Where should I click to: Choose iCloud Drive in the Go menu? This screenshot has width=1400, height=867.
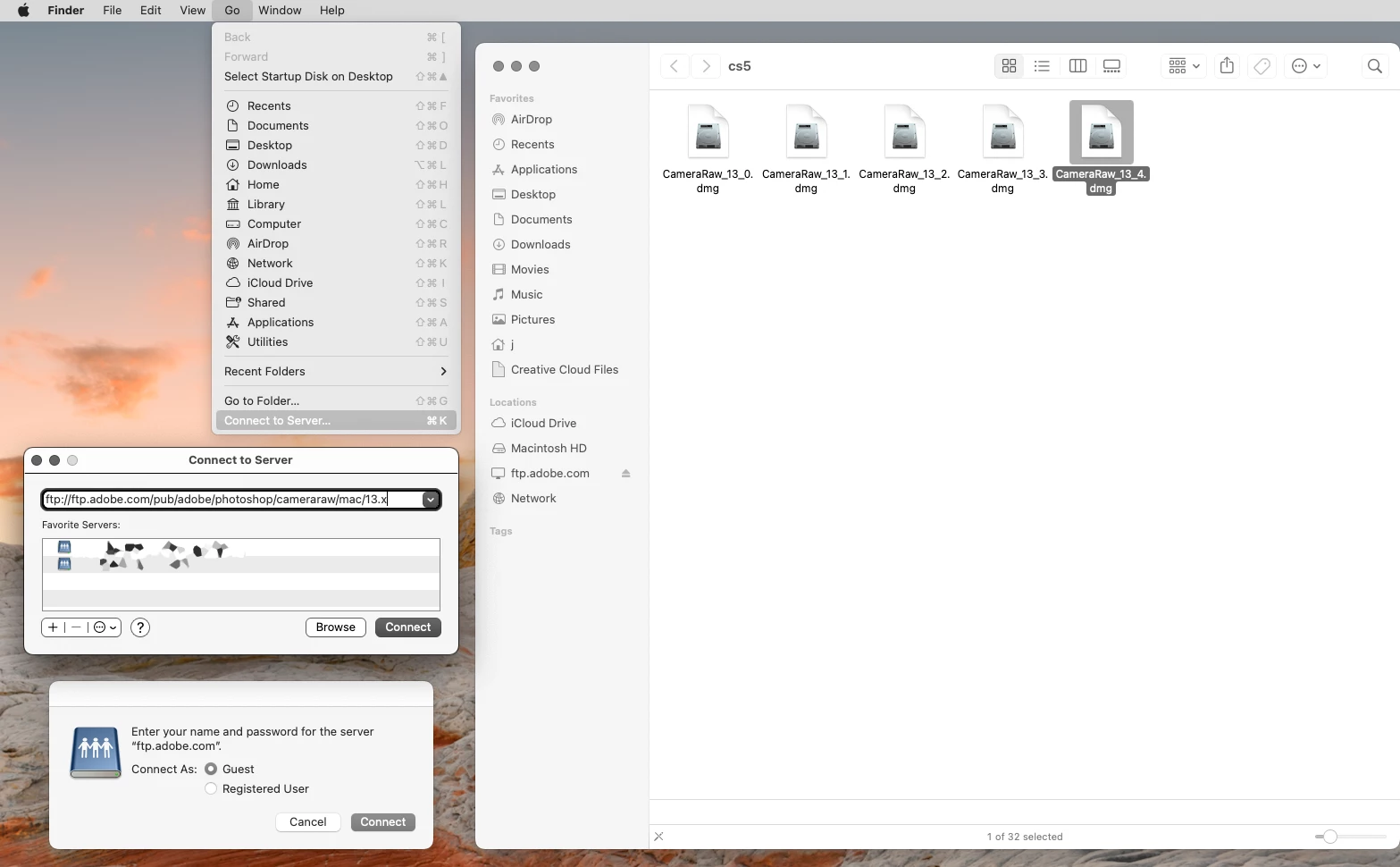pyautogui.click(x=336, y=283)
